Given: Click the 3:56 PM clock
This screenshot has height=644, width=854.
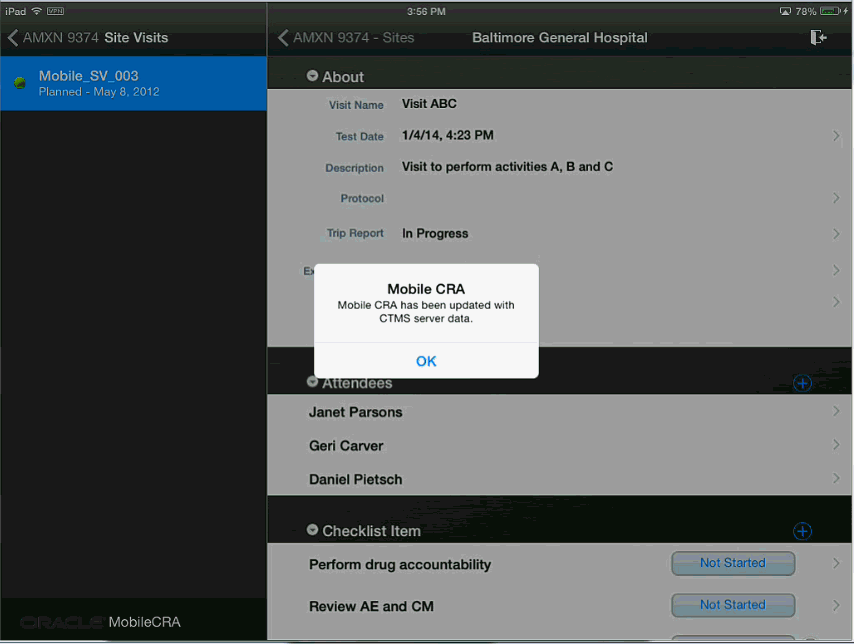Looking at the screenshot, I should pos(426,11).
